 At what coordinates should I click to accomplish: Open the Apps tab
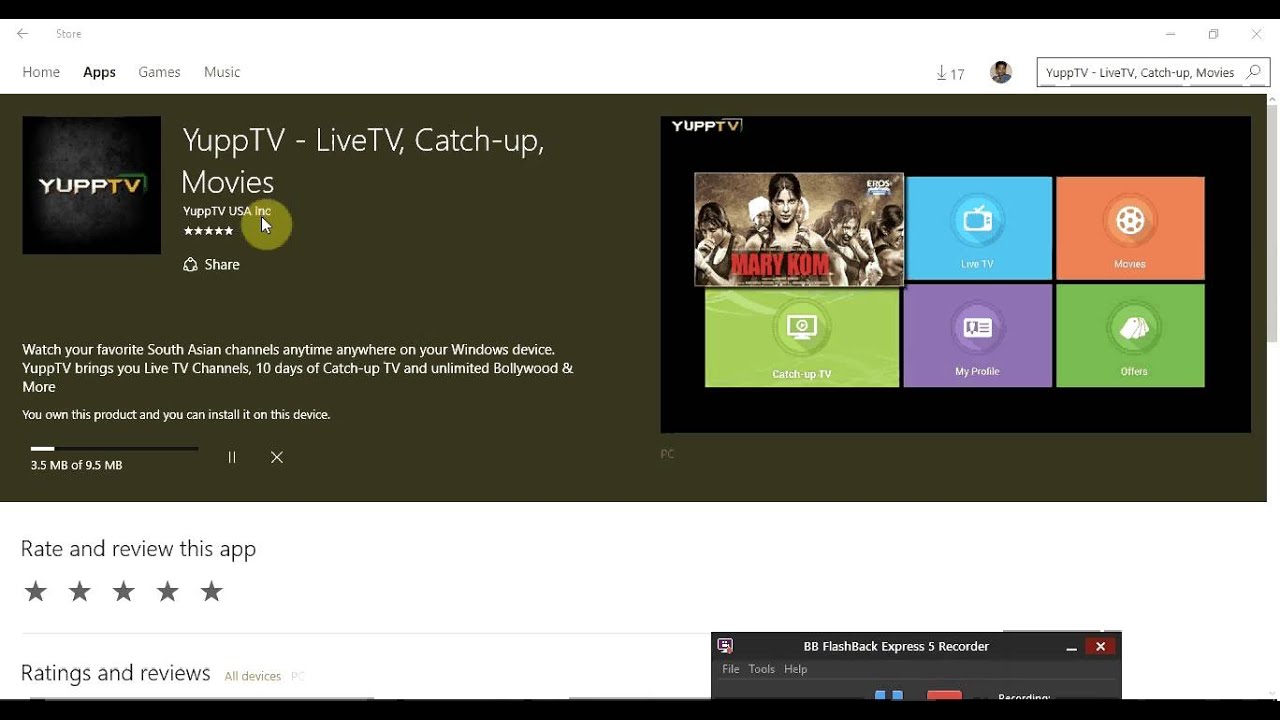(99, 72)
